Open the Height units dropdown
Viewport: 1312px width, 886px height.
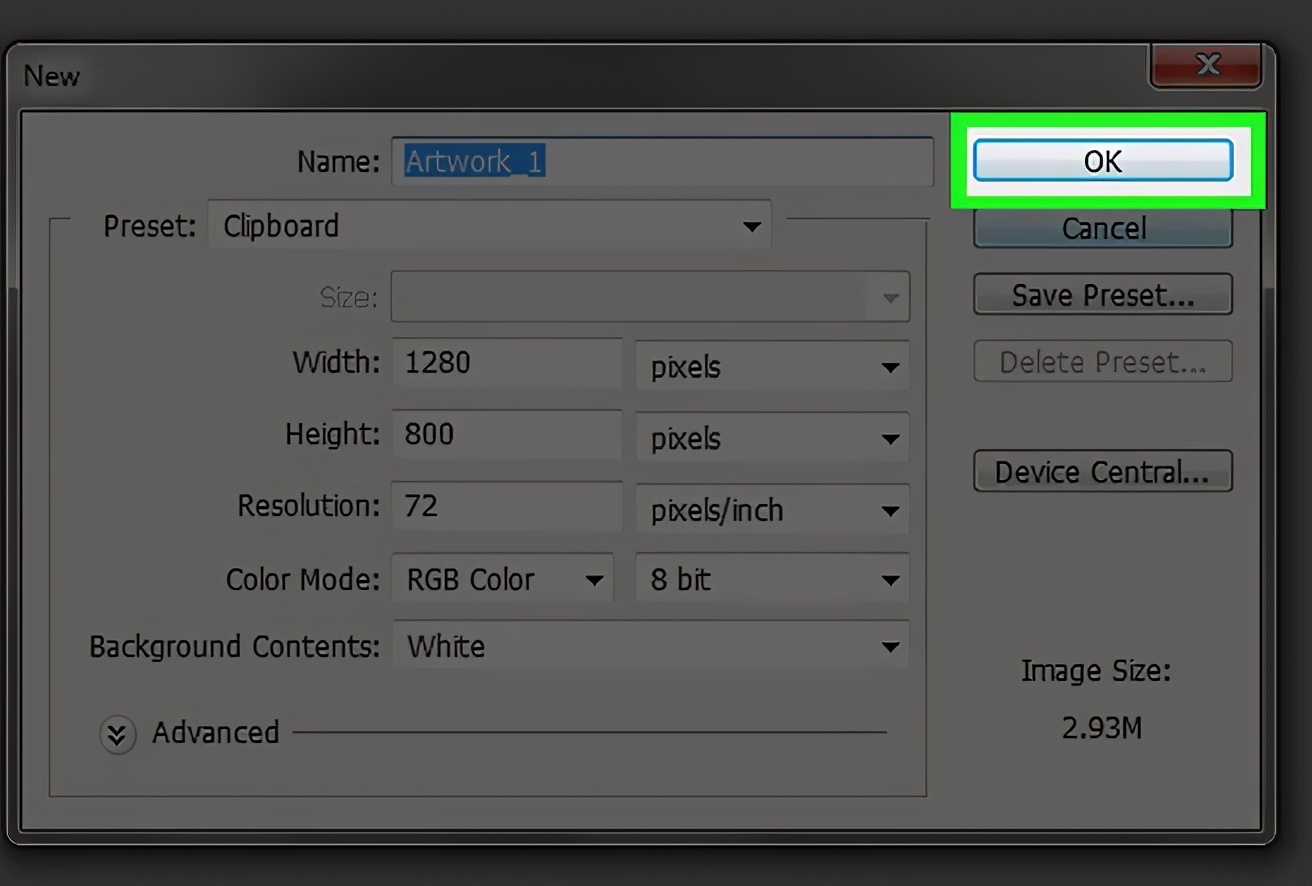(x=772, y=439)
